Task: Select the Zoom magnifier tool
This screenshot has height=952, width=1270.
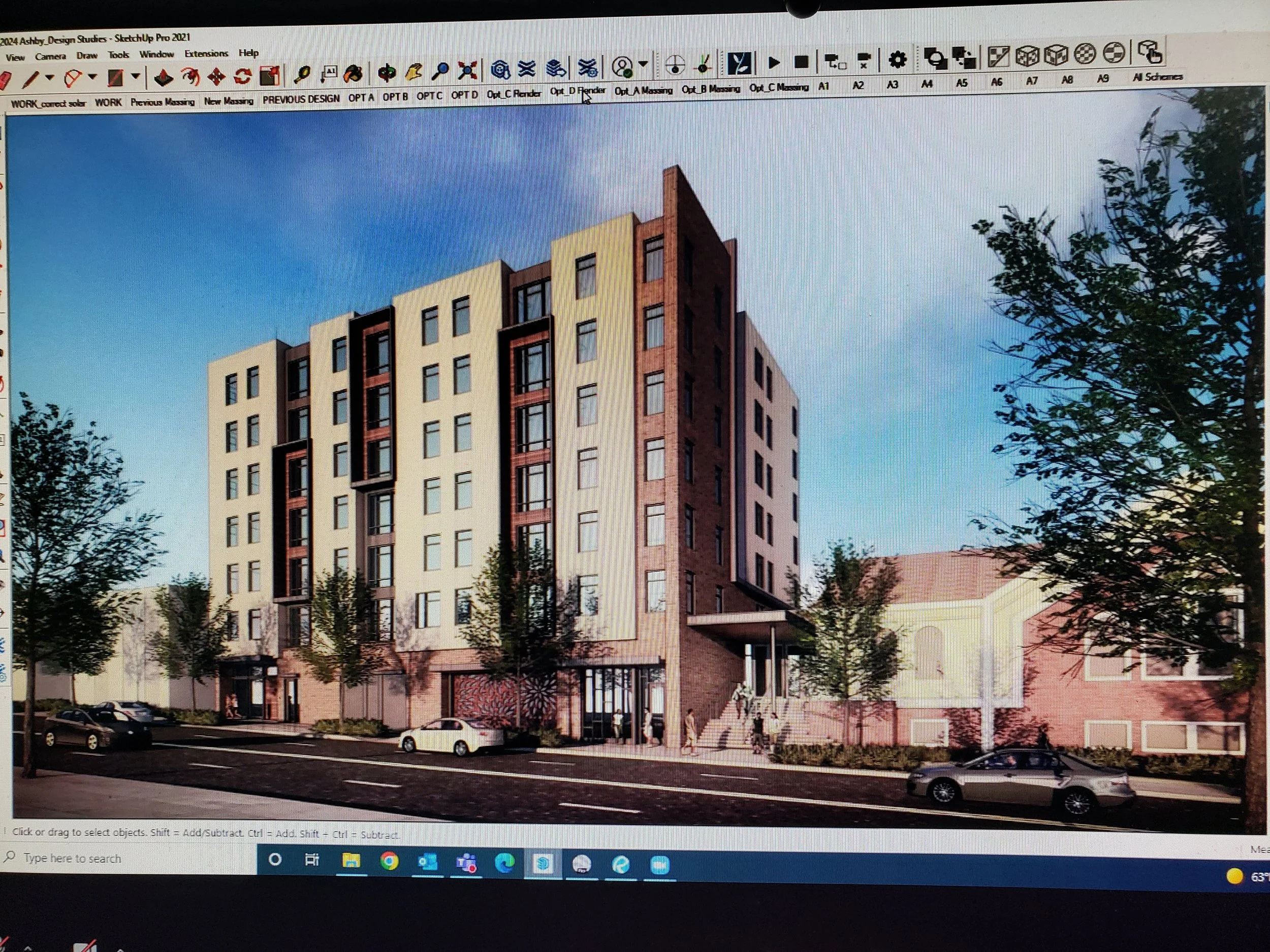Action: pyautogui.click(x=440, y=71)
